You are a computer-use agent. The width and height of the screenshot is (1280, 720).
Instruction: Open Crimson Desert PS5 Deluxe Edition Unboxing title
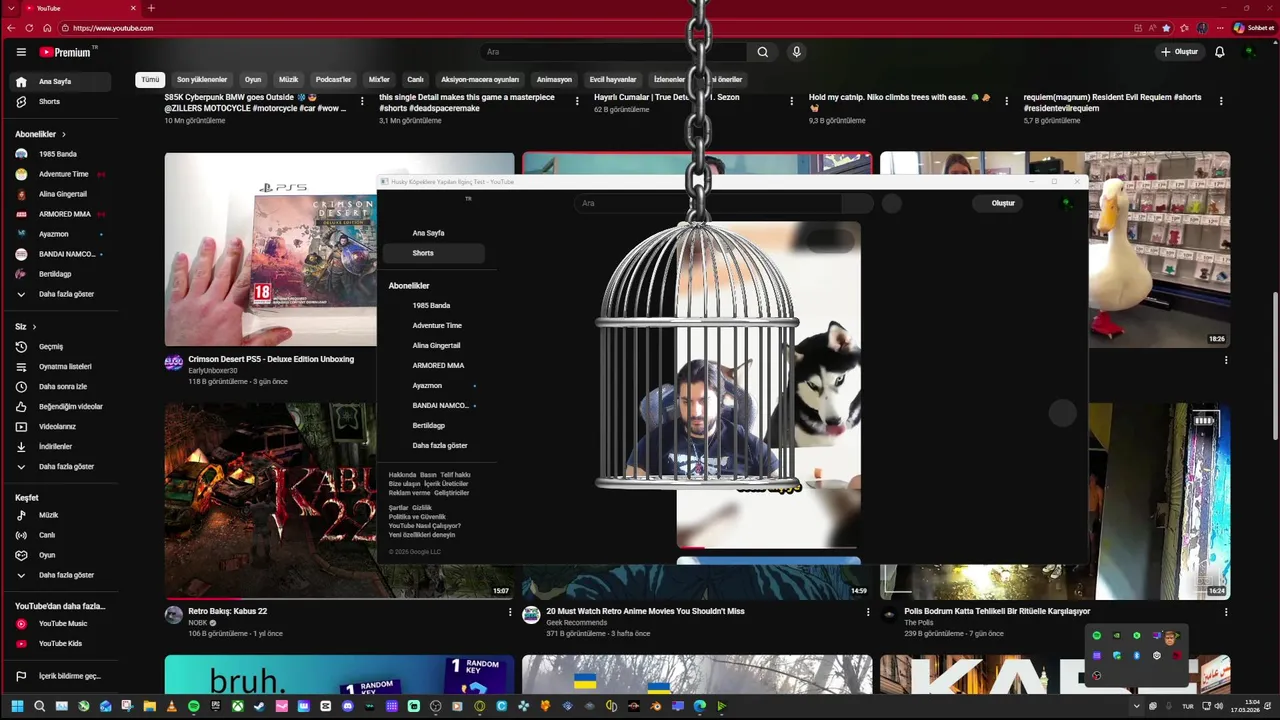click(271, 359)
